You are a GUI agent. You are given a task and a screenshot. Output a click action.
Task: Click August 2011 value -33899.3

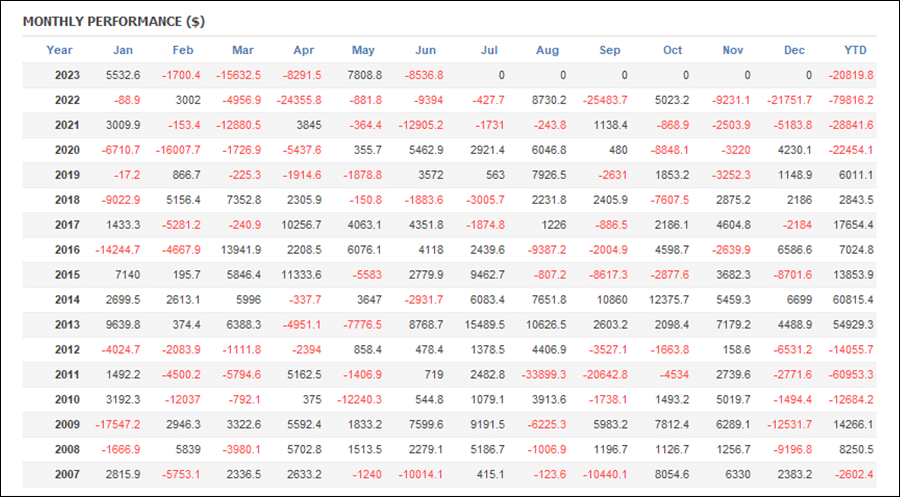(544, 375)
